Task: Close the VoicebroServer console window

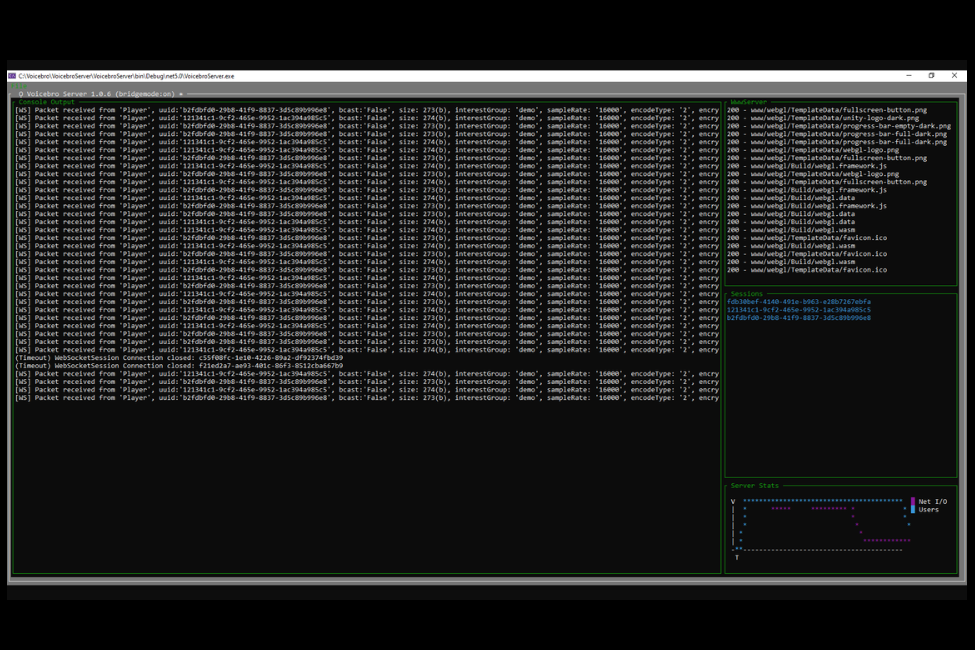Action: click(x=954, y=76)
